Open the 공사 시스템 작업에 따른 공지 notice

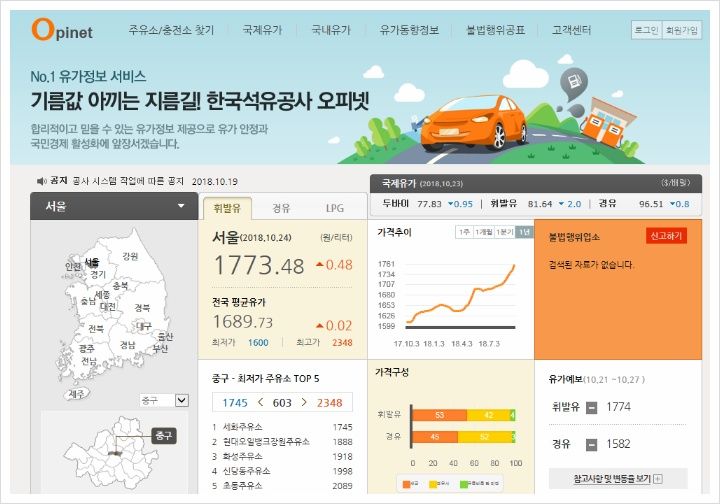point(128,181)
